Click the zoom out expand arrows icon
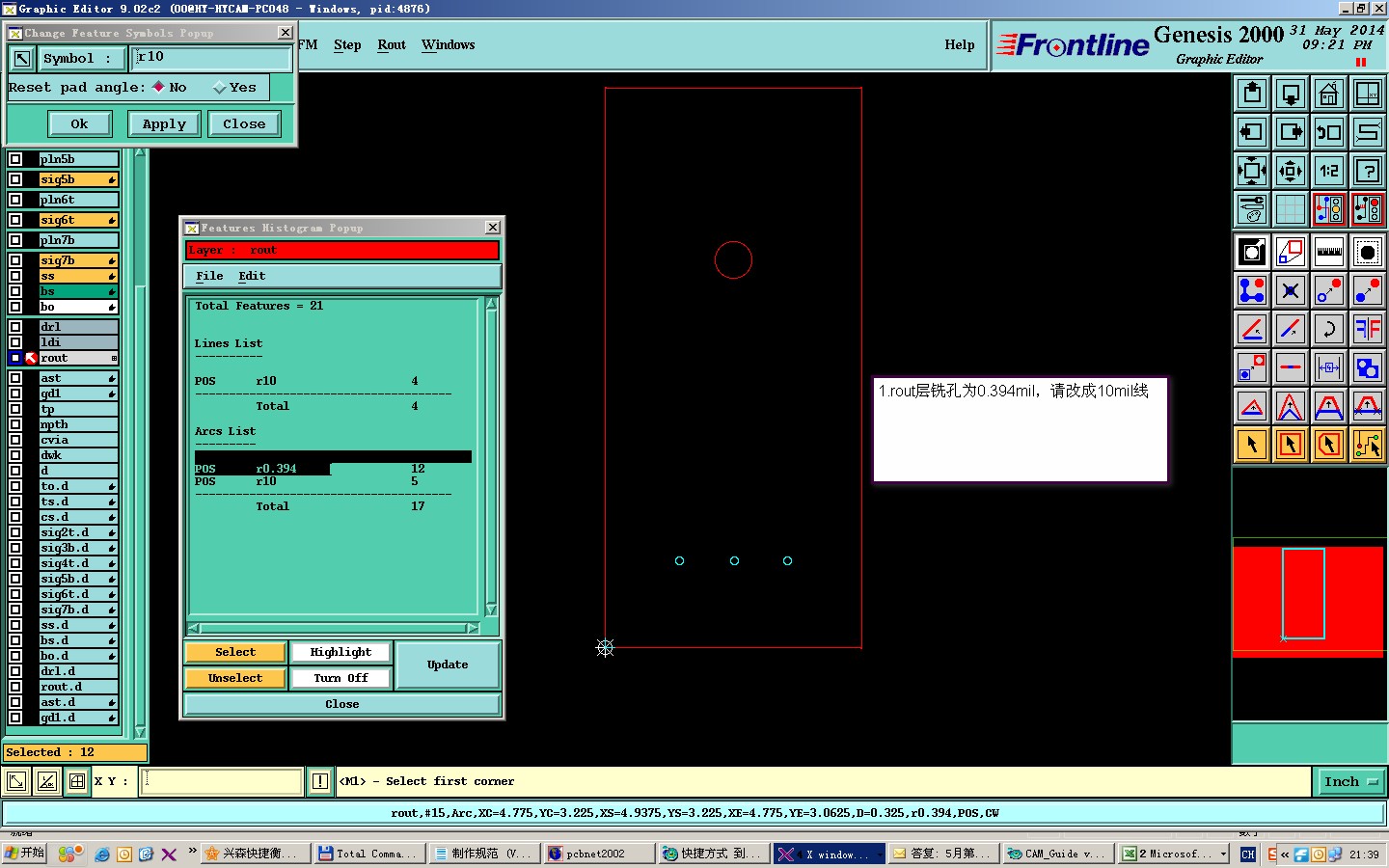The height and width of the screenshot is (868, 1389). point(1252,171)
